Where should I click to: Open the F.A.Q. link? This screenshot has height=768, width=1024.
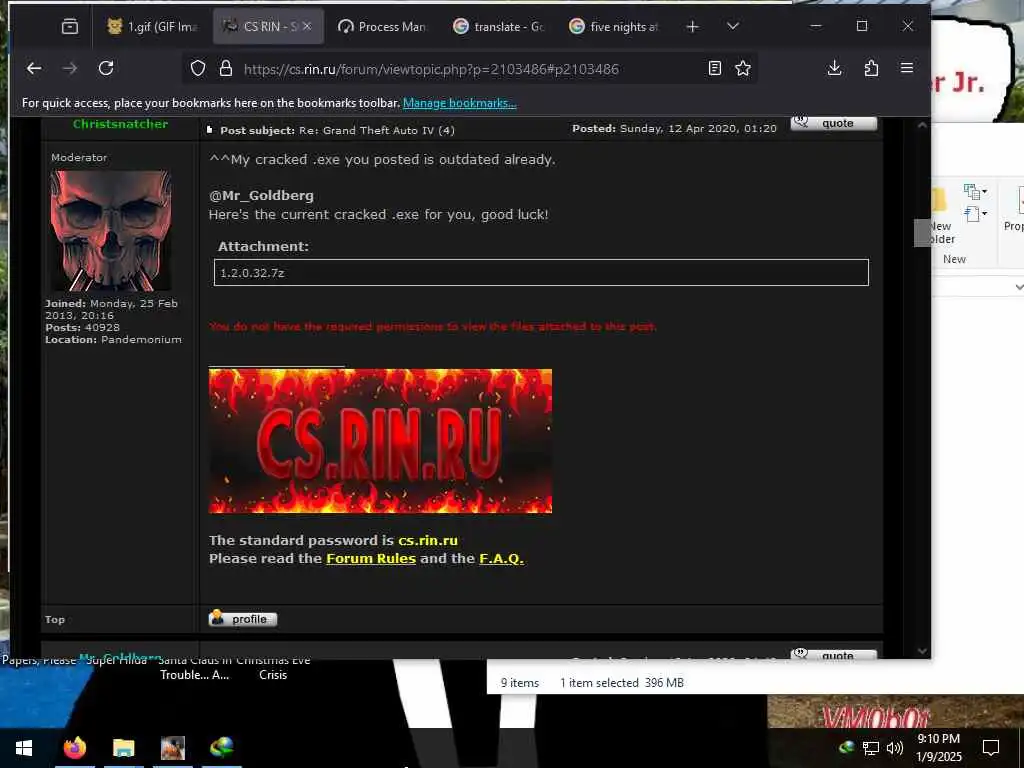pyautogui.click(x=501, y=558)
